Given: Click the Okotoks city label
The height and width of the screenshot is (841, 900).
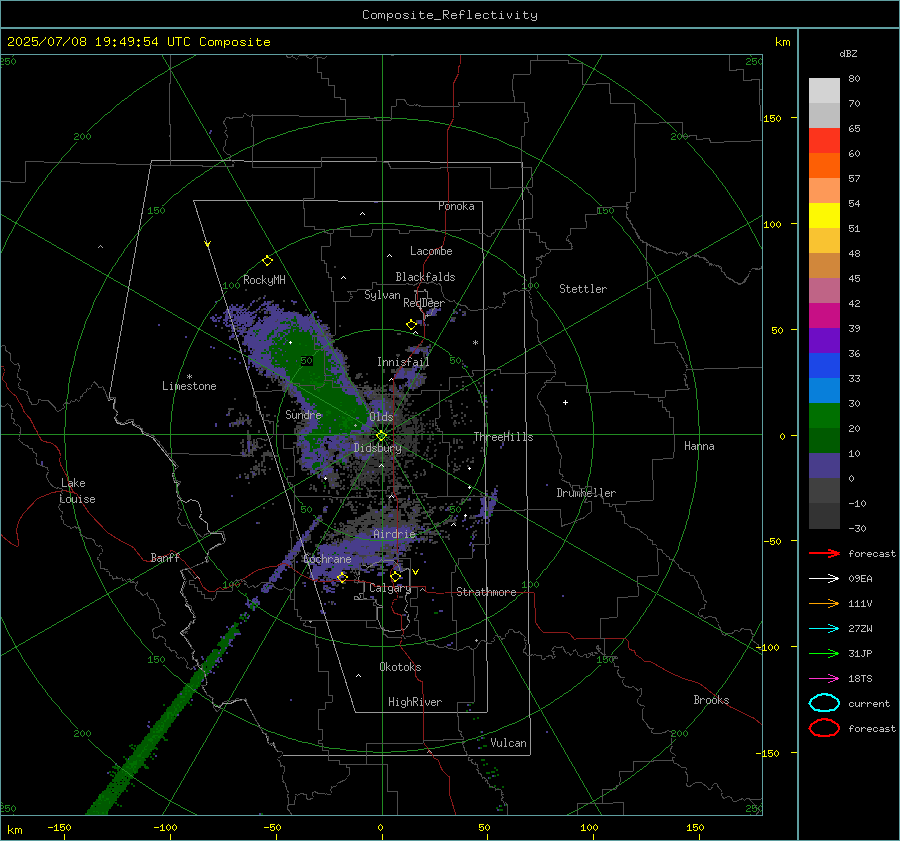Looking at the screenshot, I should pos(401,667).
